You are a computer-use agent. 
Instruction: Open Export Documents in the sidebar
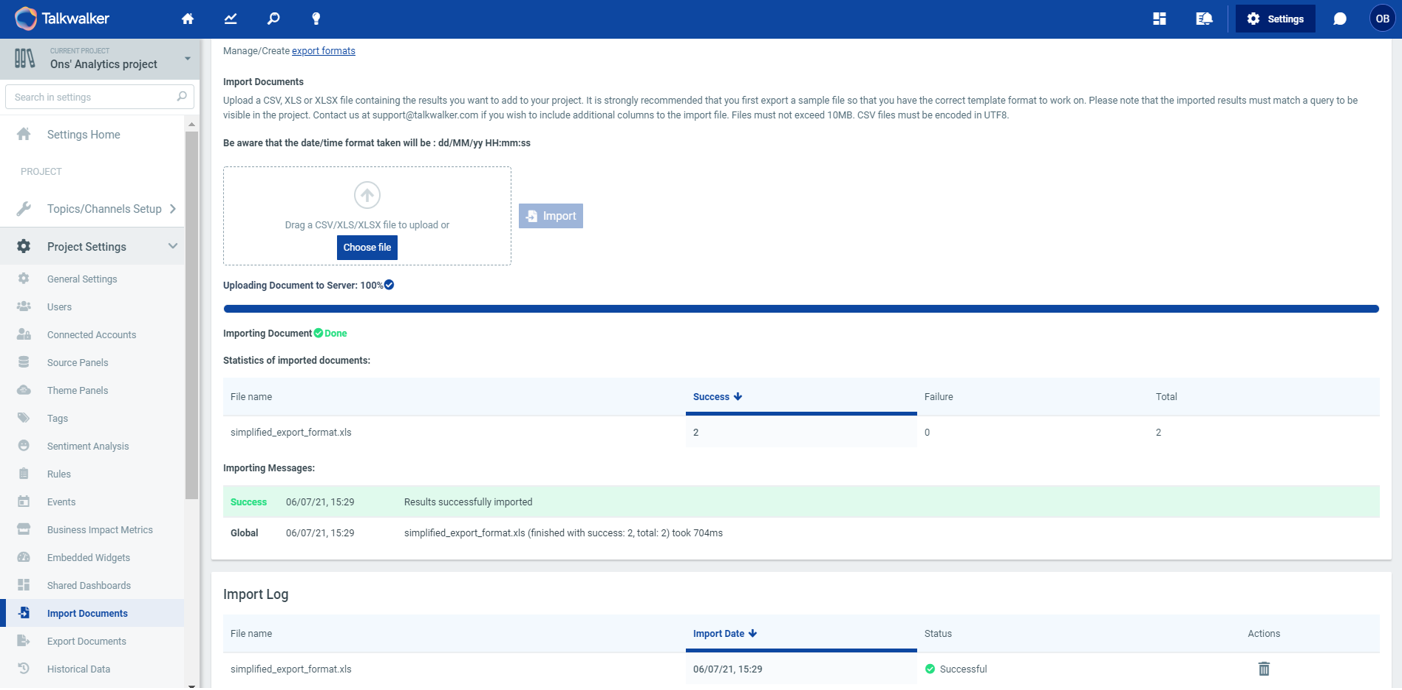pos(86,641)
